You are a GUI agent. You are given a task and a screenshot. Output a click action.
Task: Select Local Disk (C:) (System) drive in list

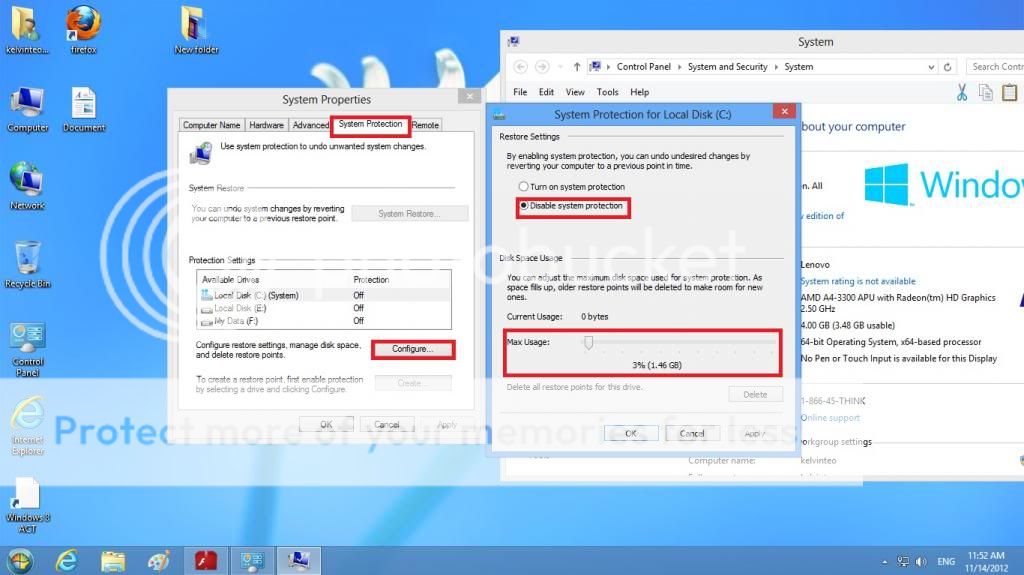point(256,295)
